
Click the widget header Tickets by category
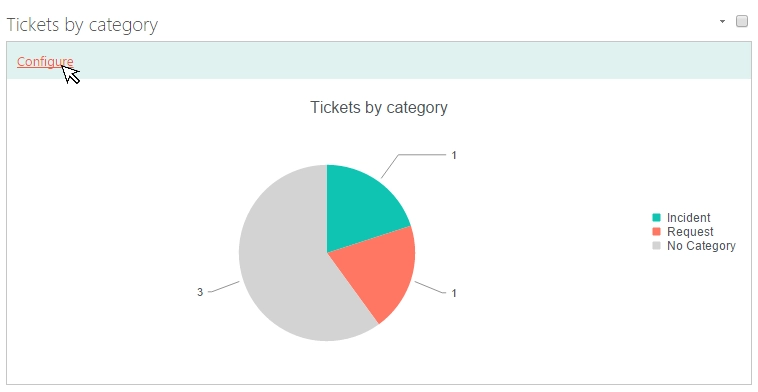[x=82, y=25]
